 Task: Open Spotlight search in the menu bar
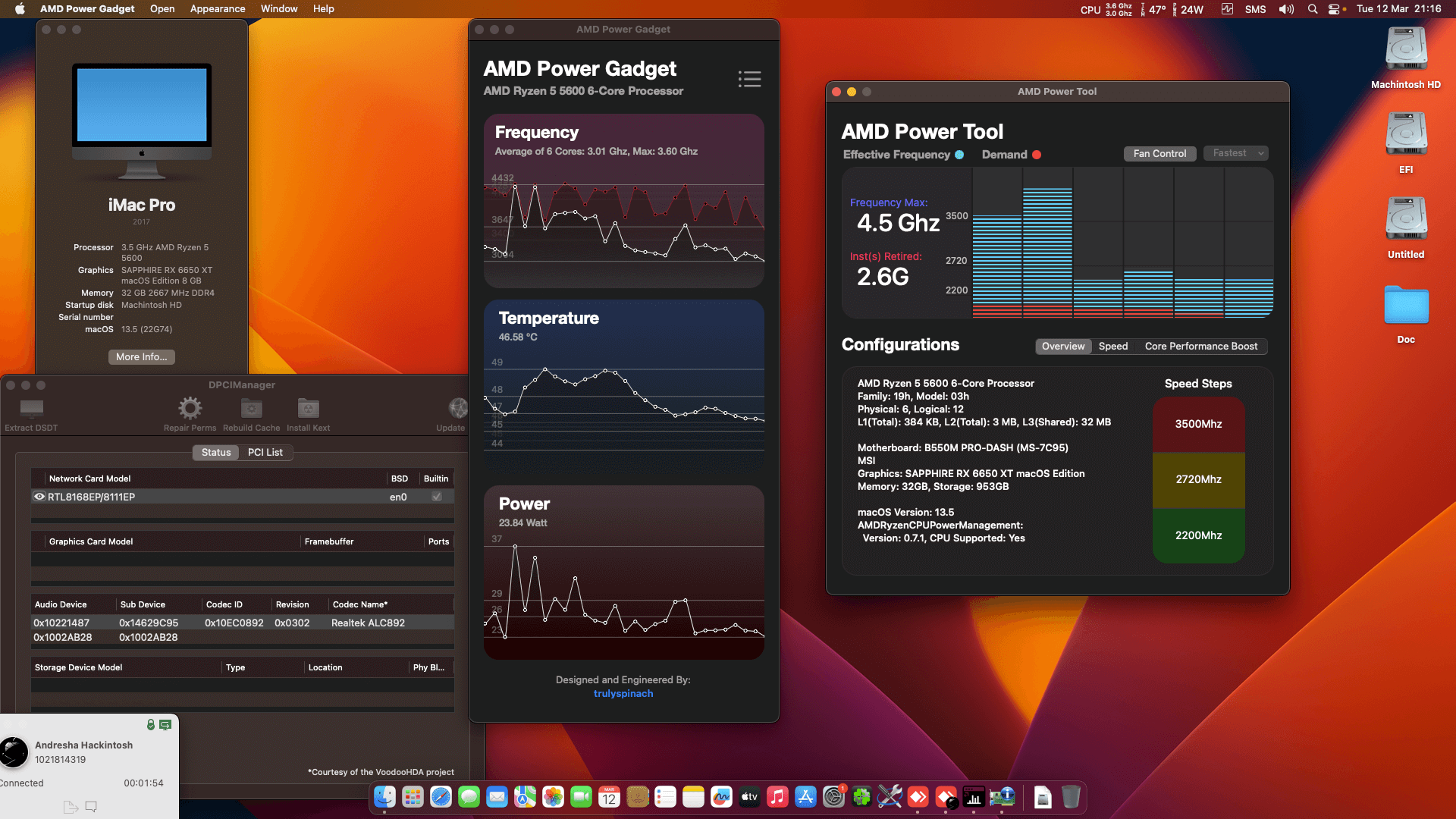[x=1313, y=9]
